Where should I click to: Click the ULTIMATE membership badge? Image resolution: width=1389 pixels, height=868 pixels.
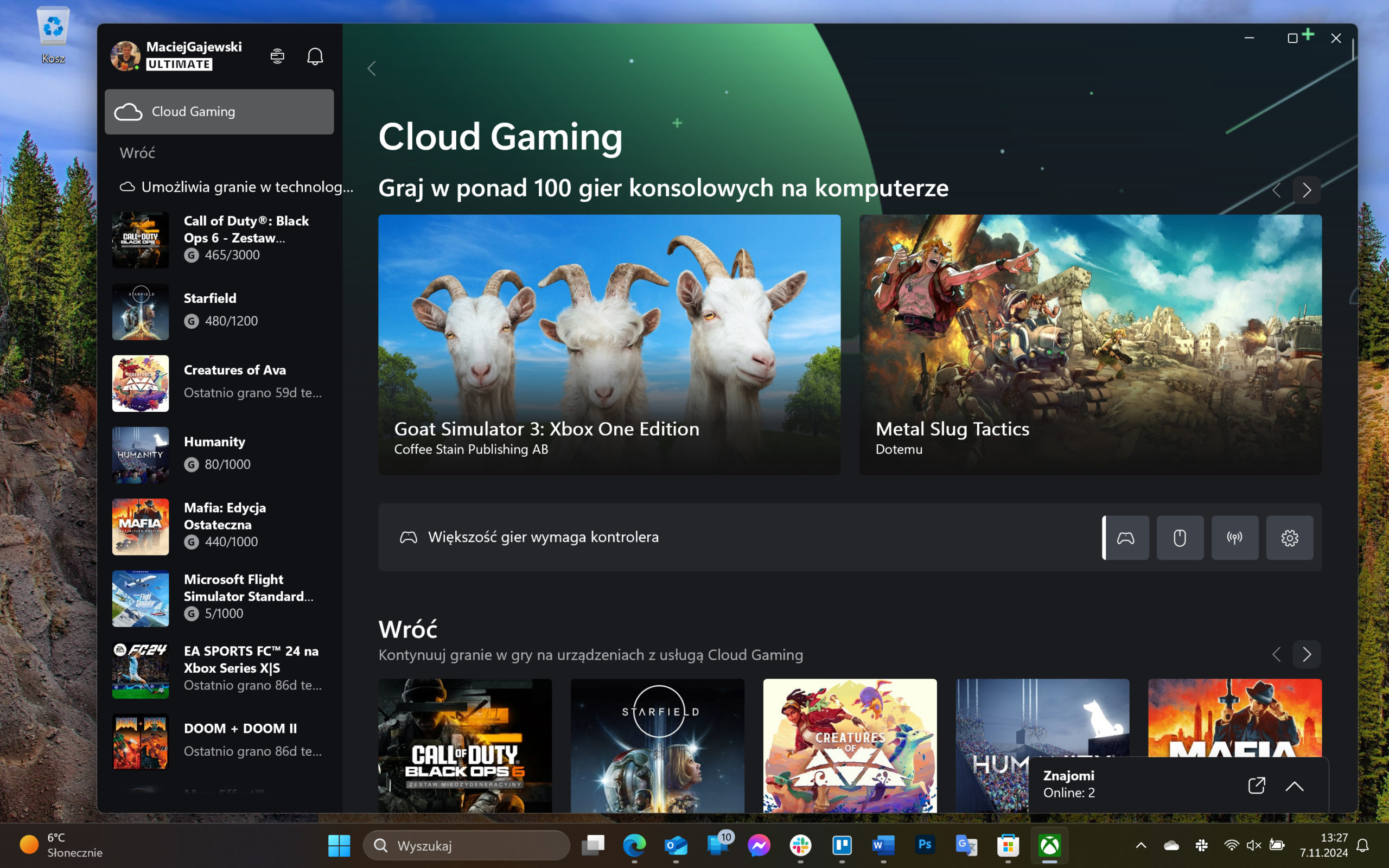point(179,65)
